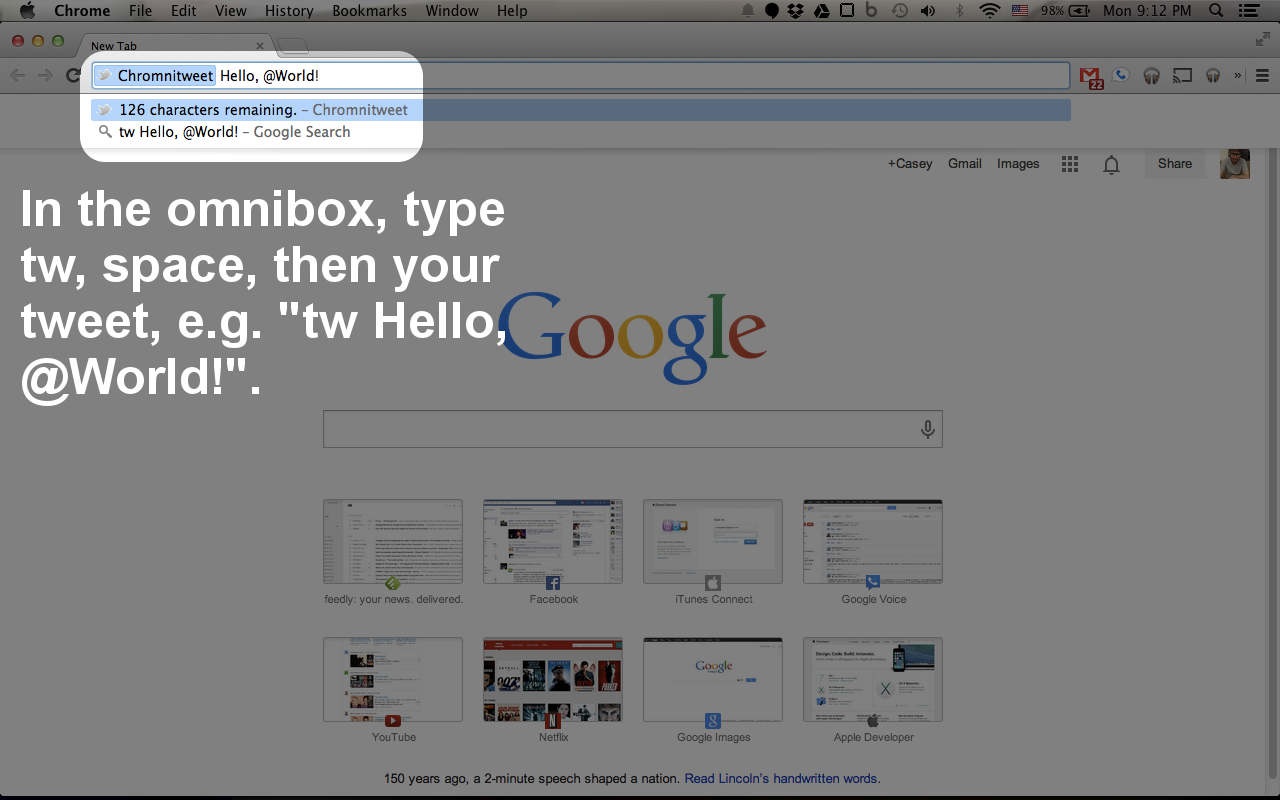Screen dimensions: 1280x800
Task: Click the Gmail checker extension icon
Action: tap(1091, 76)
